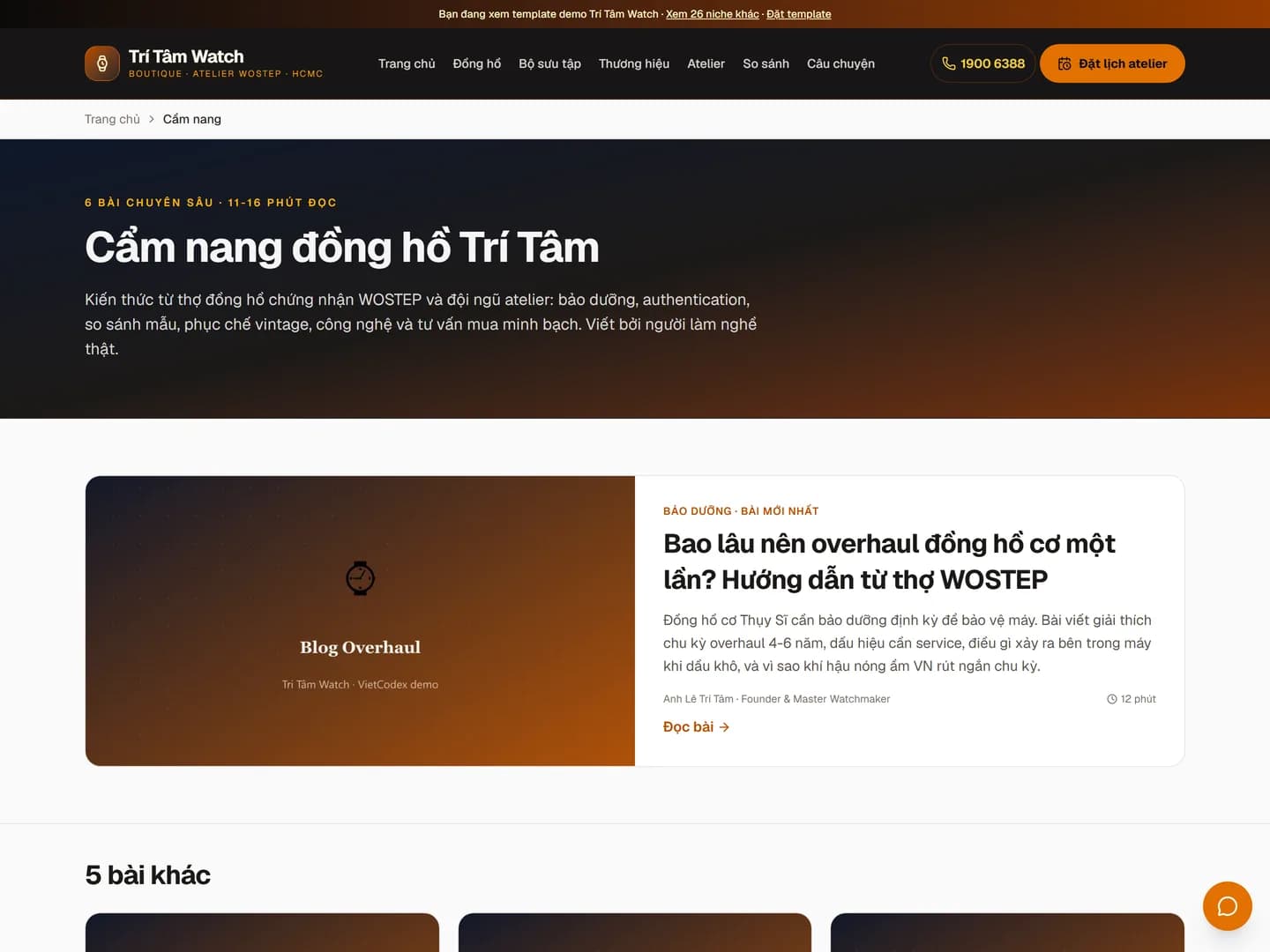Viewport: 1270px width, 952px height.
Task: Call hotline 1900 6388
Action: coord(982,63)
